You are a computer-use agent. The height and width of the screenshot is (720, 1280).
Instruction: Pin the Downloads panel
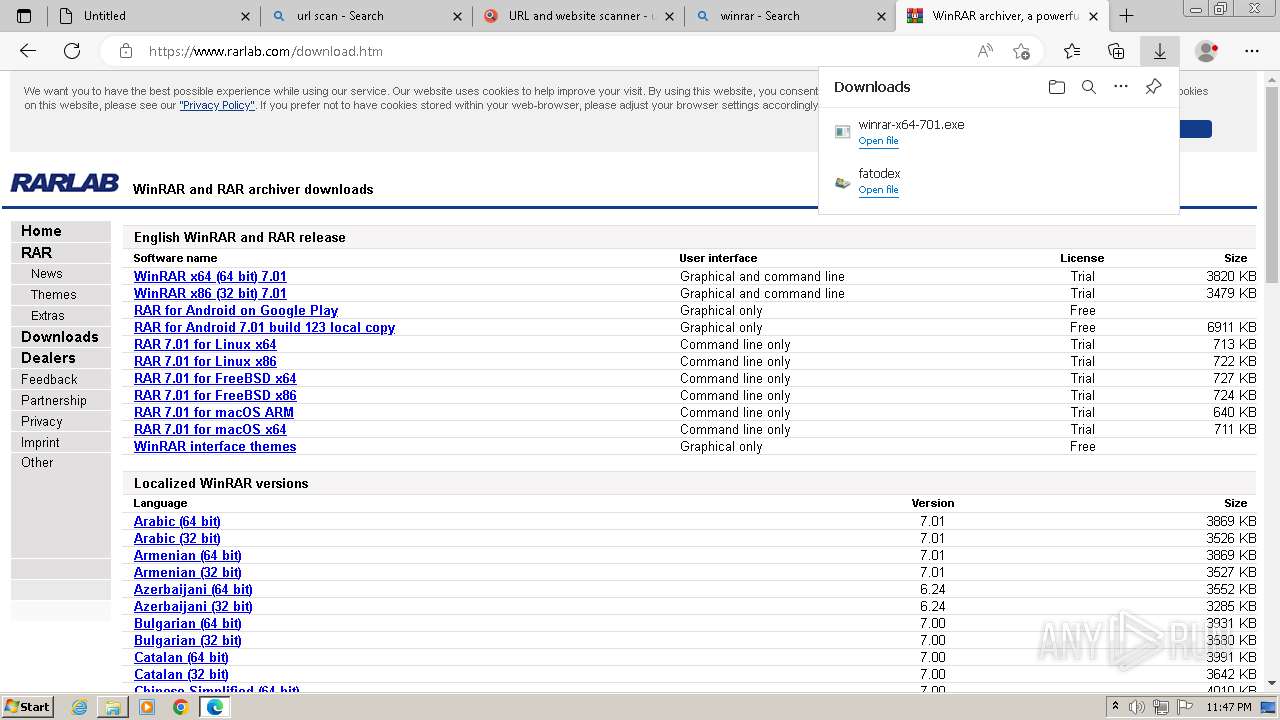click(1153, 87)
